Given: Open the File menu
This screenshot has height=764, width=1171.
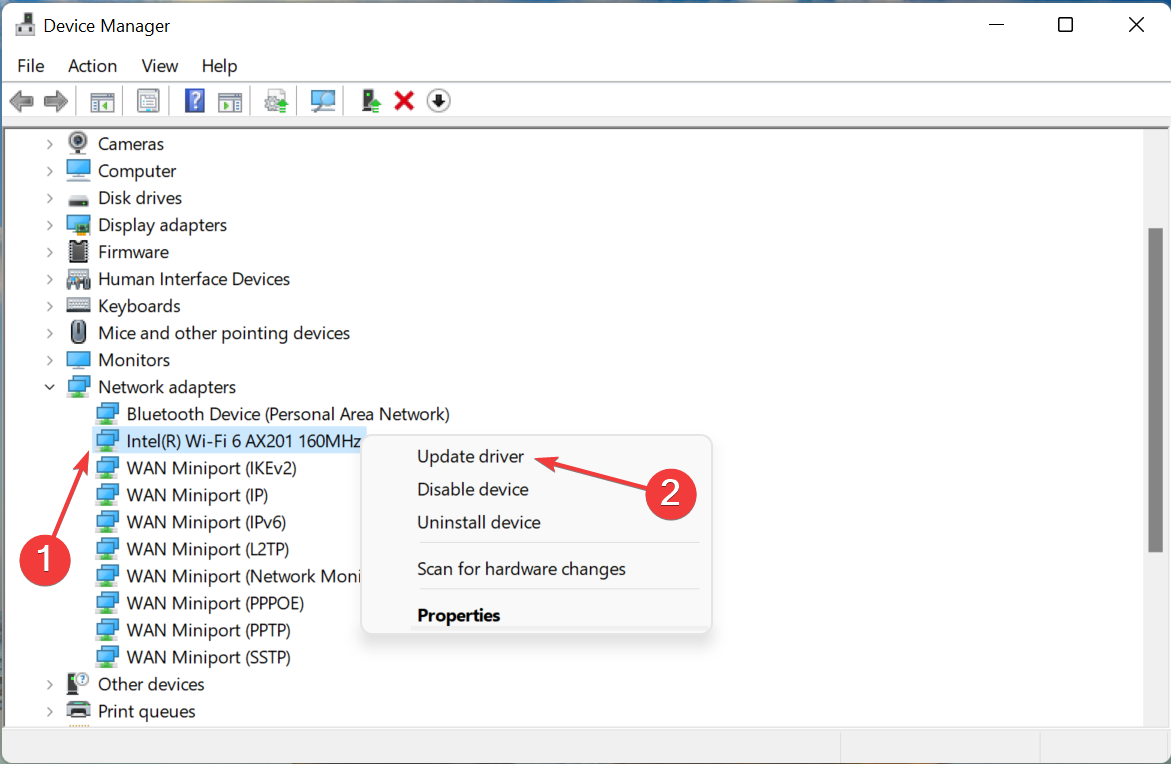Looking at the screenshot, I should (x=31, y=66).
